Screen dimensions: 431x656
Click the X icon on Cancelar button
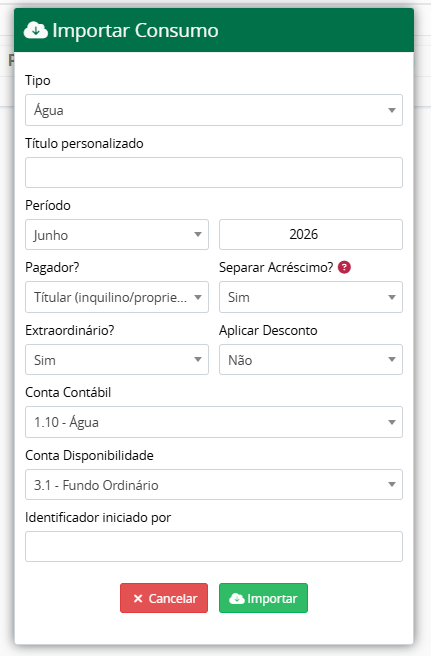(x=138, y=598)
